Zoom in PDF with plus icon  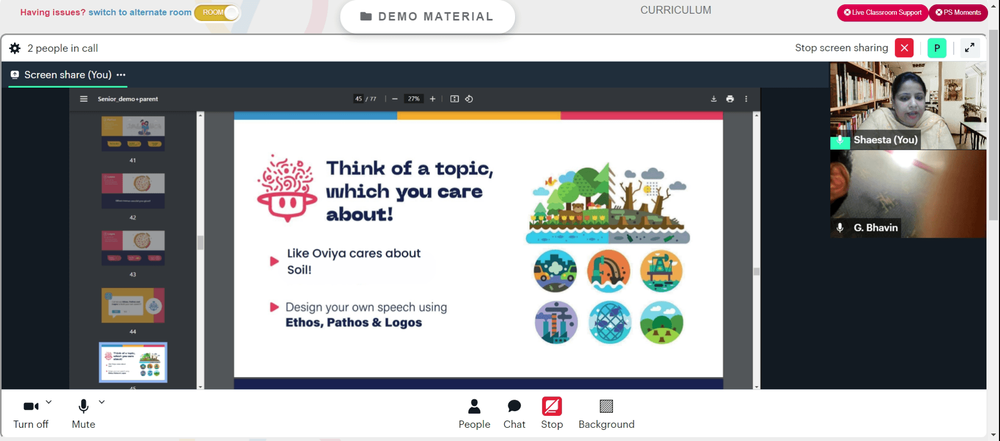click(x=432, y=99)
